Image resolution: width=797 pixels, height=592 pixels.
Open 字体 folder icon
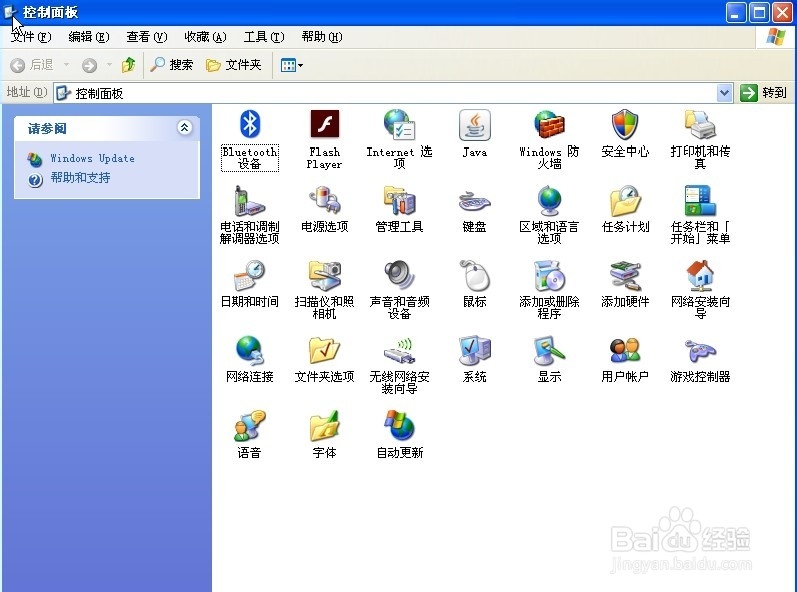click(x=324, y=425)
